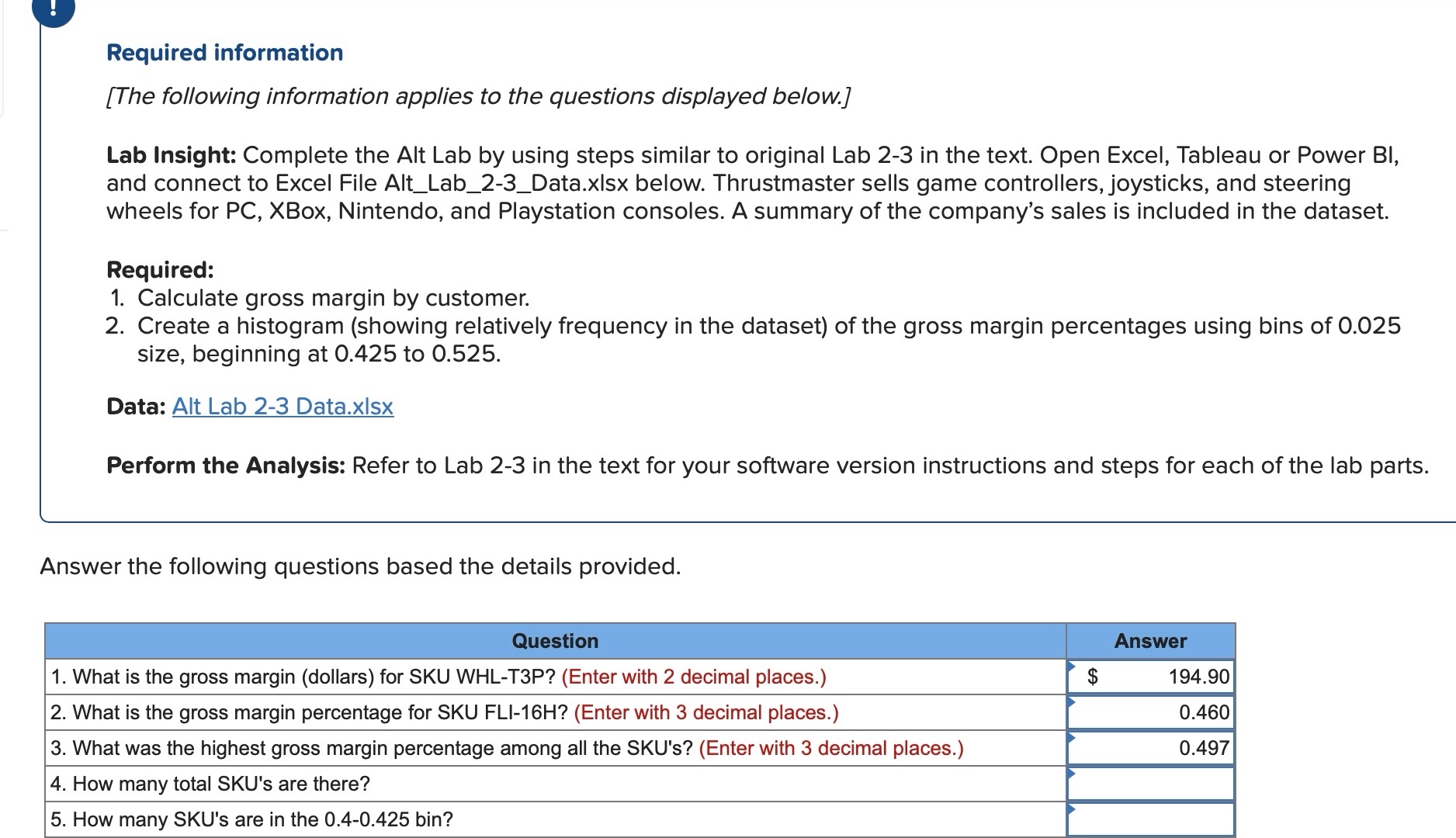Click 'Answer the following questions' instruction text

point(360,566)
